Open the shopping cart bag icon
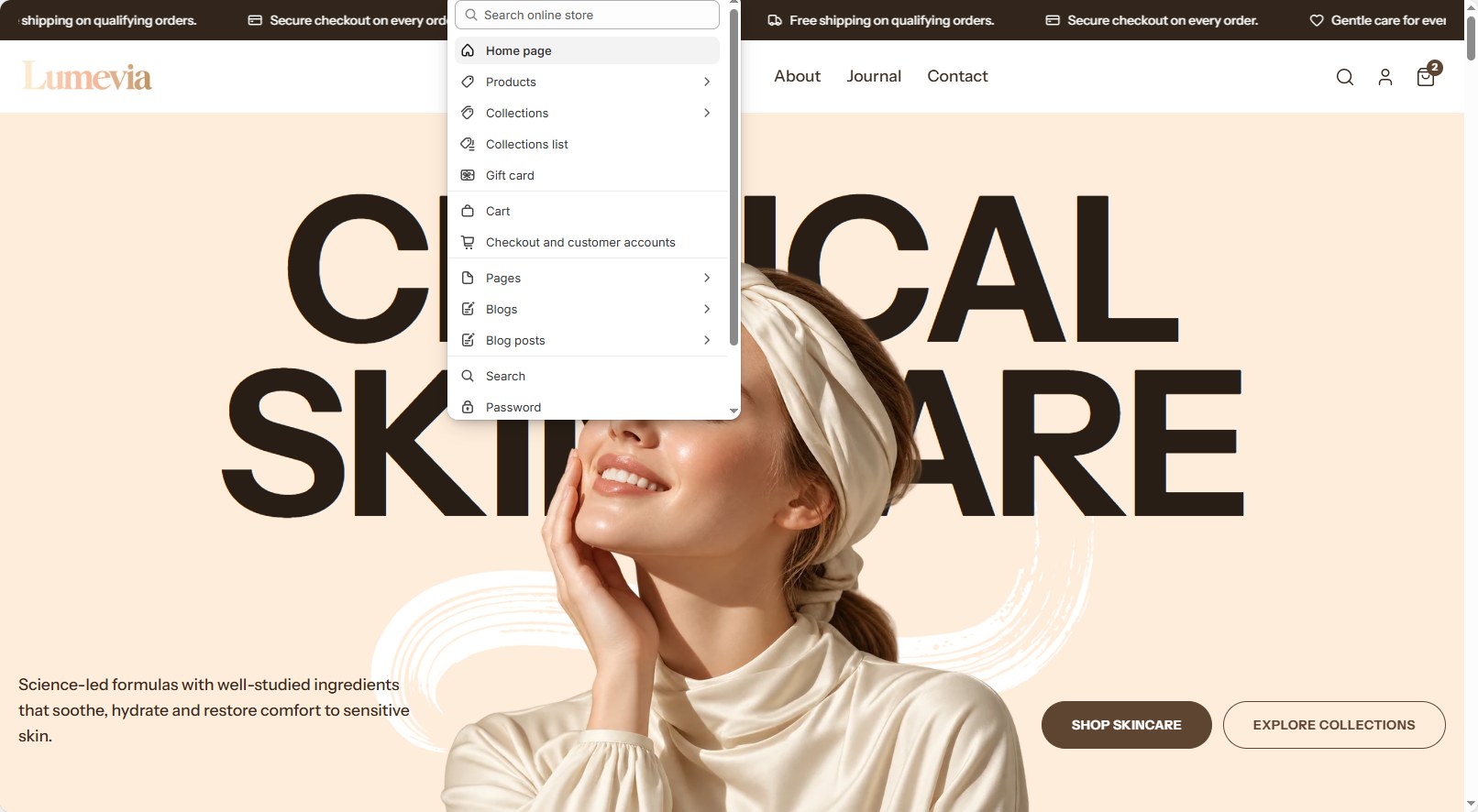 coord(1427,75)
